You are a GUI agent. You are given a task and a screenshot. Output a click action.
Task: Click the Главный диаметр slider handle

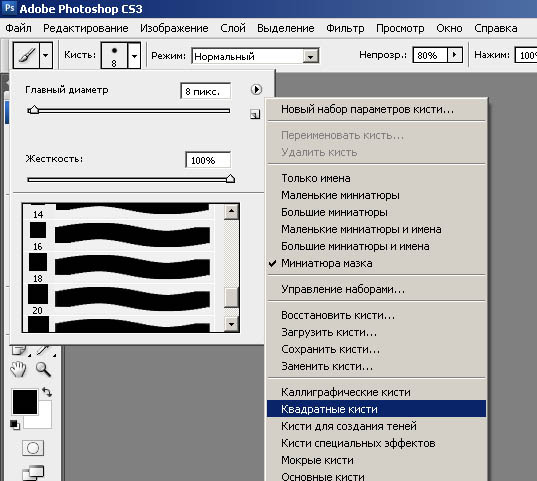pos(34,110)
